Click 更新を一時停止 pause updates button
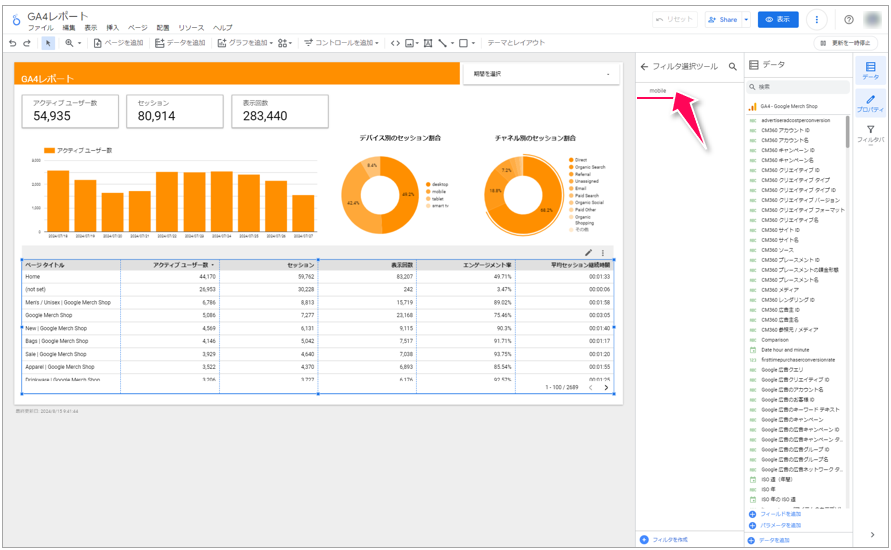This screenshot has height=550, width=891. click(846, 43)
